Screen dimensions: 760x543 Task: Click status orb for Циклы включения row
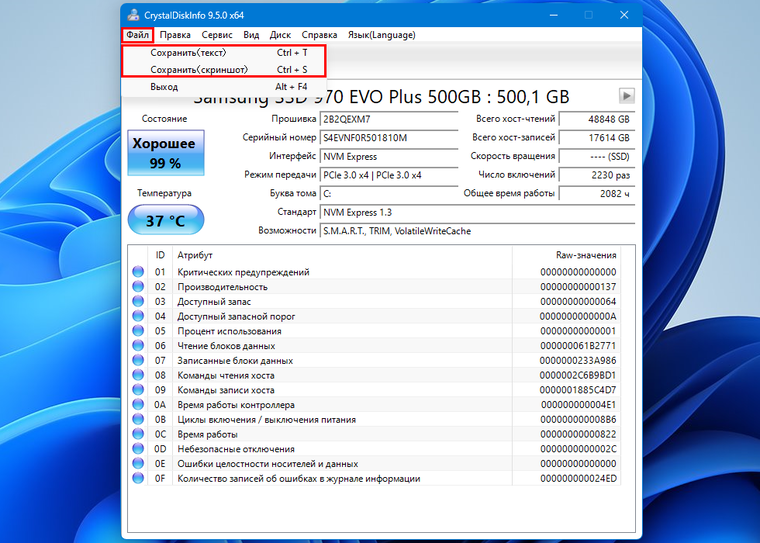point(138,419)
